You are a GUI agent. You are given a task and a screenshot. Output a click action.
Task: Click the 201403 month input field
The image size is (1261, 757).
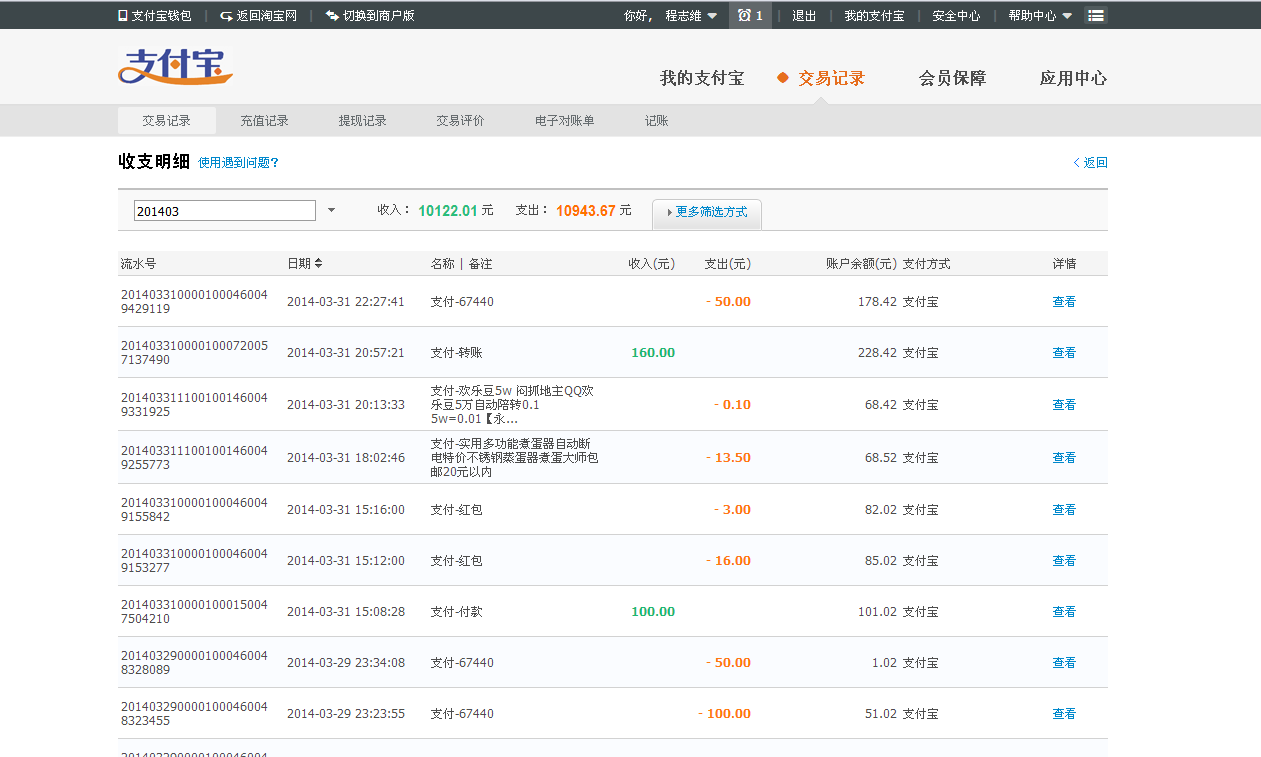[225, 211]
